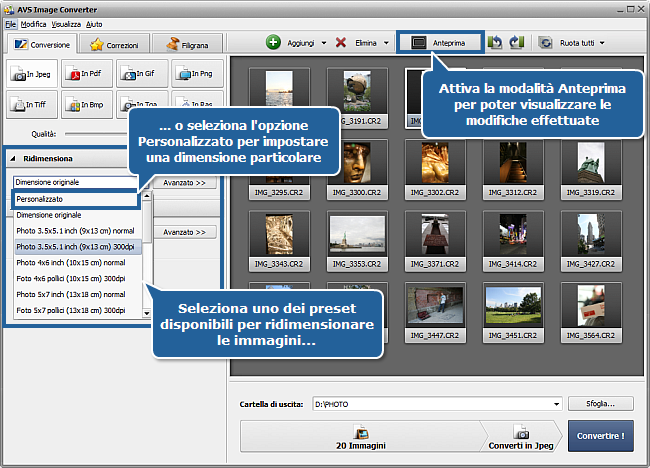
Task: Open the Filigrana tab
Action: [x=189, y=45]
